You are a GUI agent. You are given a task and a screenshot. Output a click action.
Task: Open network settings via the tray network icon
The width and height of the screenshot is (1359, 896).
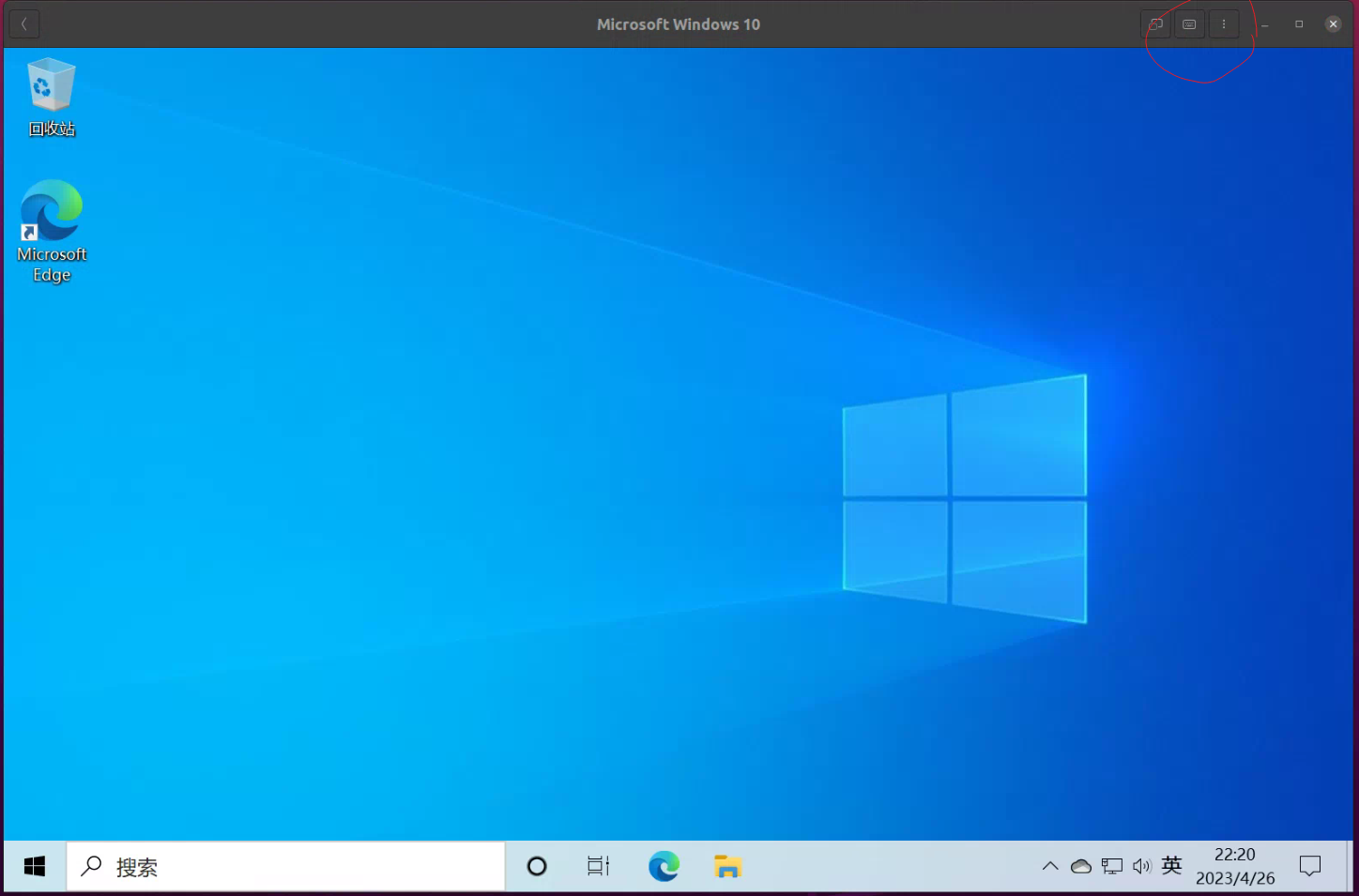1112,866
